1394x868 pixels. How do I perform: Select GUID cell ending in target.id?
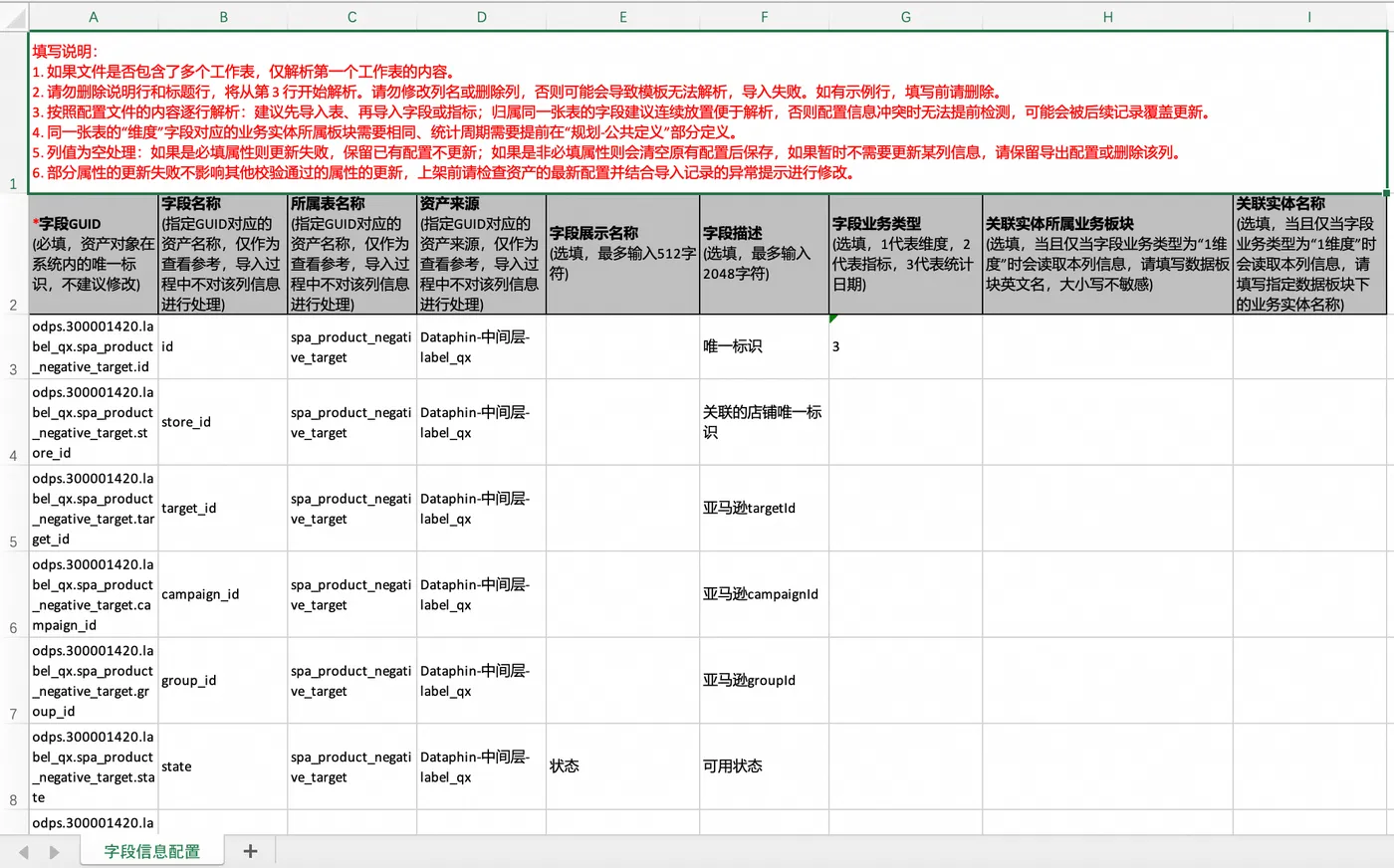point(94,346)
